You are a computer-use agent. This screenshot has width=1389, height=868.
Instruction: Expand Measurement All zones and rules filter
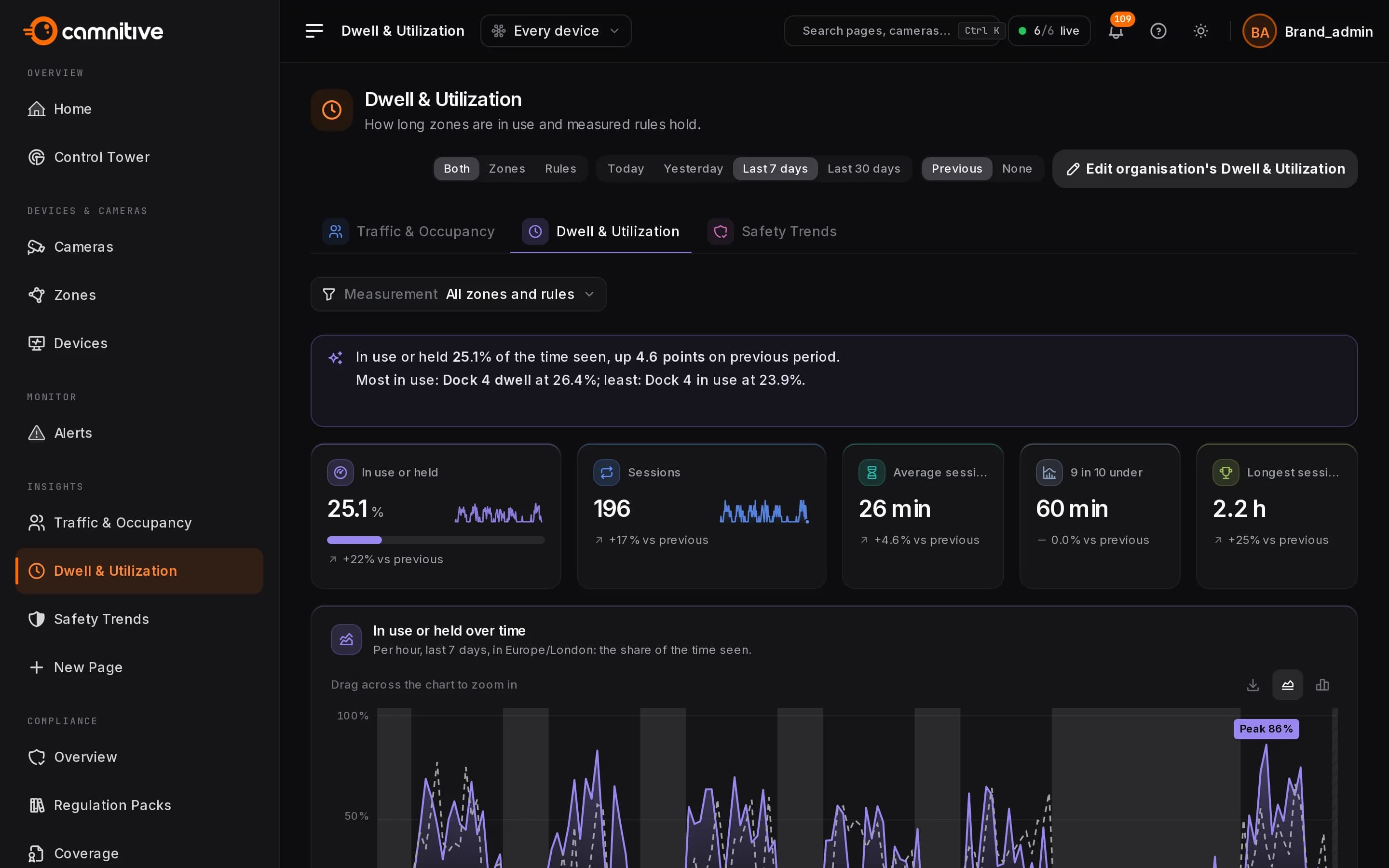[458, 295]
